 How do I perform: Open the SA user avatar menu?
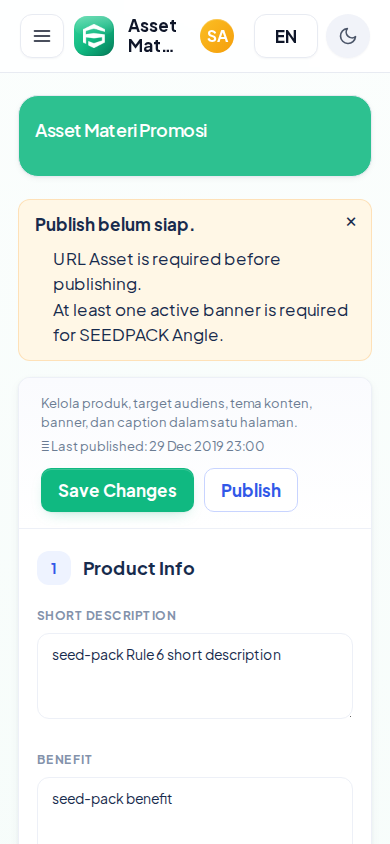(x=217, y=36)
